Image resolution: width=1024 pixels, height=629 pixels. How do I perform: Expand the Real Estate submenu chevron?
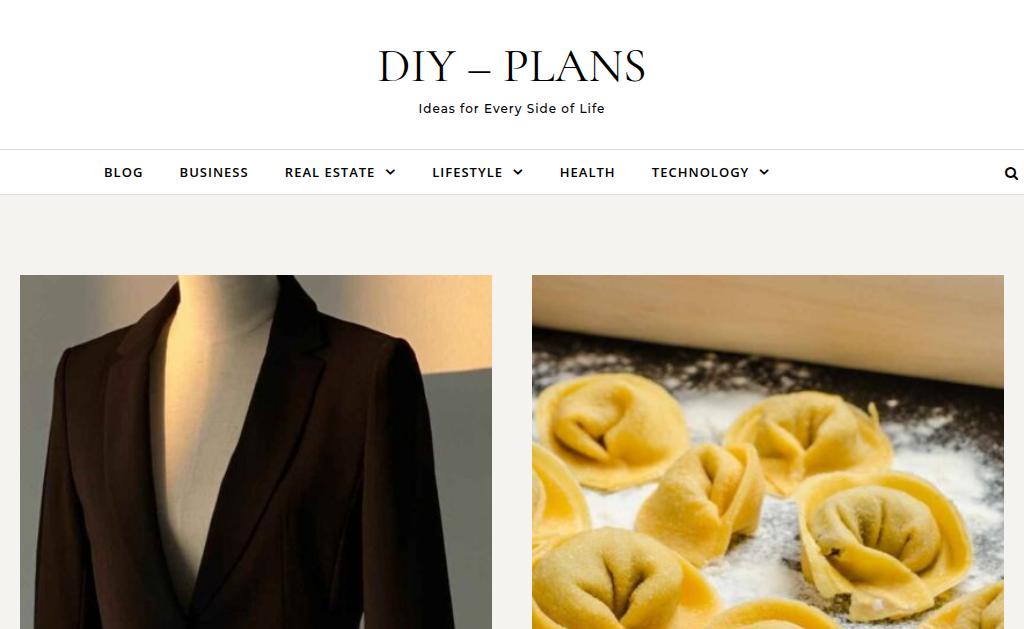click(391, 172)
